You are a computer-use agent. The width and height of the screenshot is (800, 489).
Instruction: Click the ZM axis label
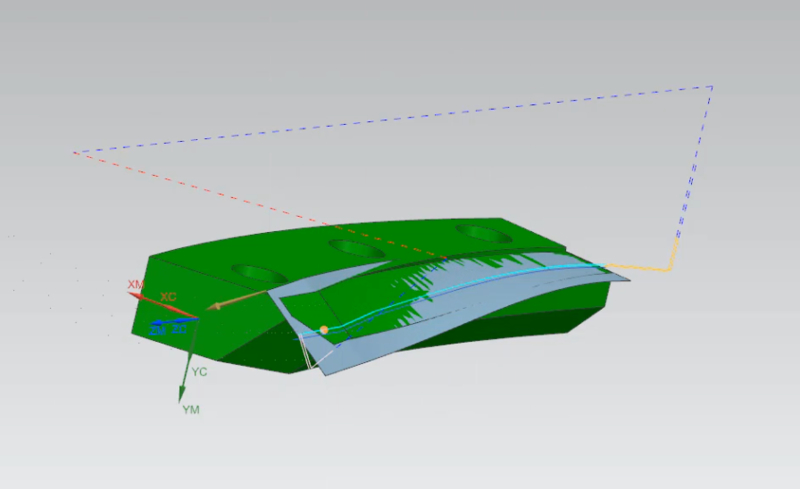pyautogui.click(x=158, y=331)
